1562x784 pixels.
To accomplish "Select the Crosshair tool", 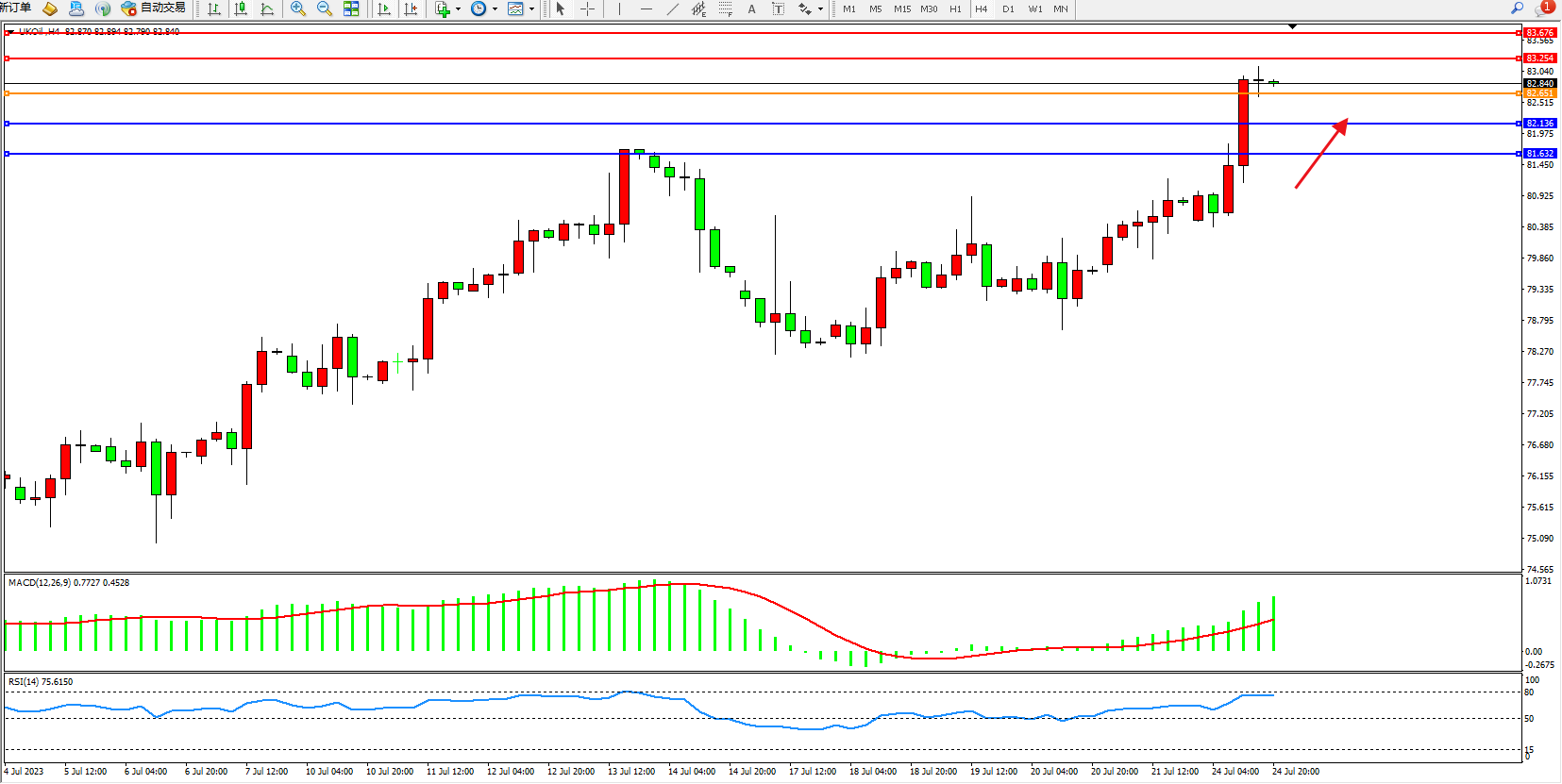I will pos(587,8).
